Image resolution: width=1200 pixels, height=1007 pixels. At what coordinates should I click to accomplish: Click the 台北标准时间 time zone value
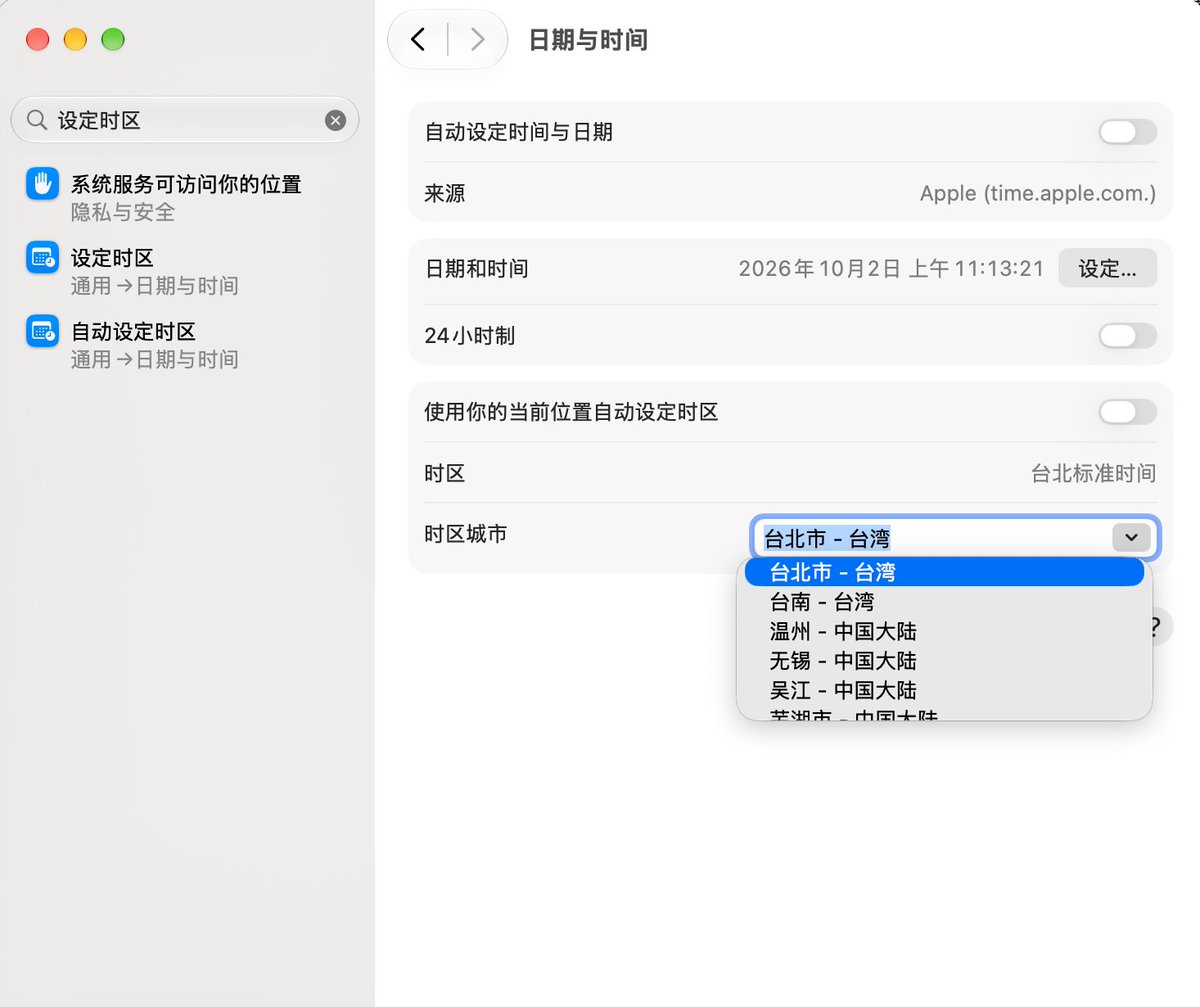(1094, 473)
